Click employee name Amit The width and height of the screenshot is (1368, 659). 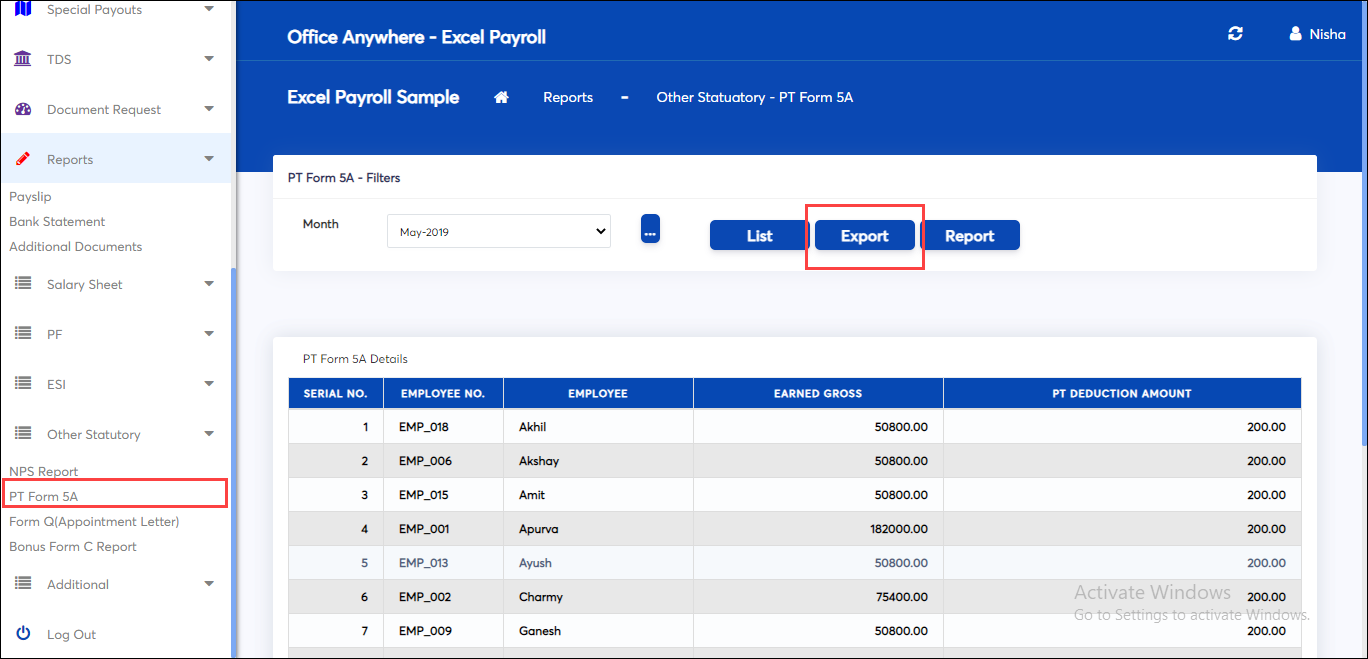tap(532, 495)
